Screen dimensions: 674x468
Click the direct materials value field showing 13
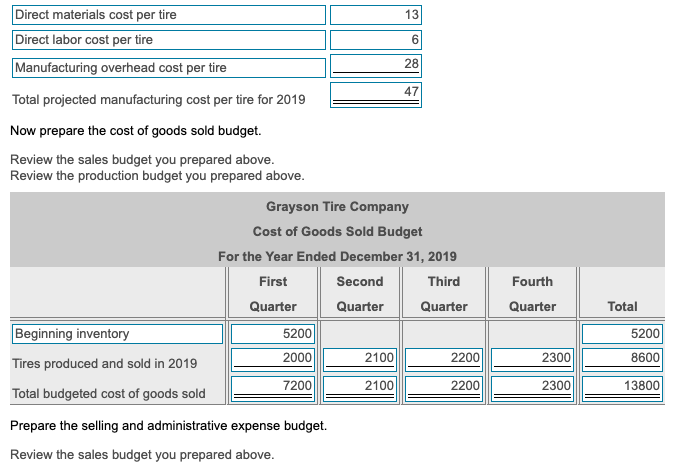coord(376,15)
